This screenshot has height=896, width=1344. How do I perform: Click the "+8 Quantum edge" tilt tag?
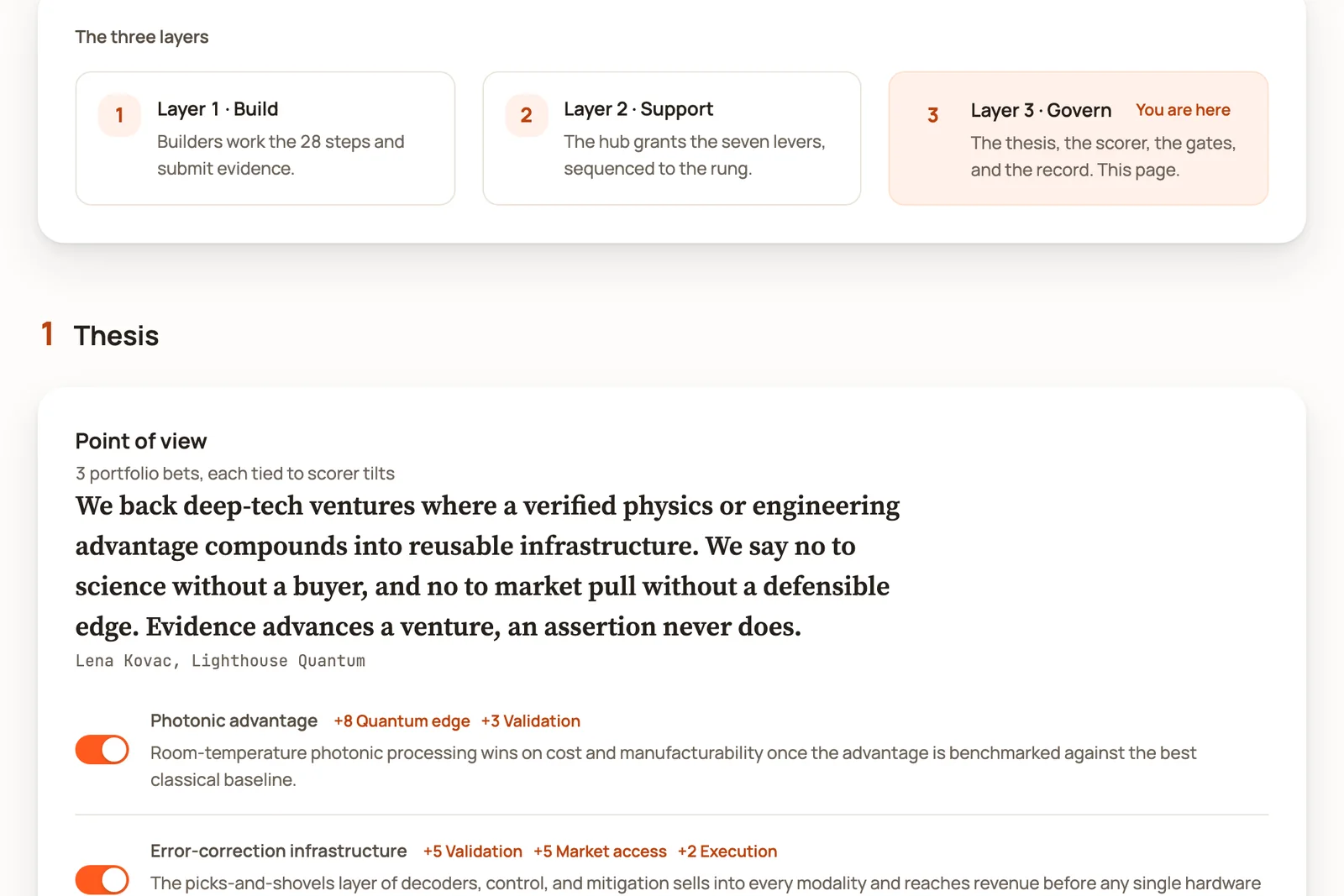[x=402, y=721]
